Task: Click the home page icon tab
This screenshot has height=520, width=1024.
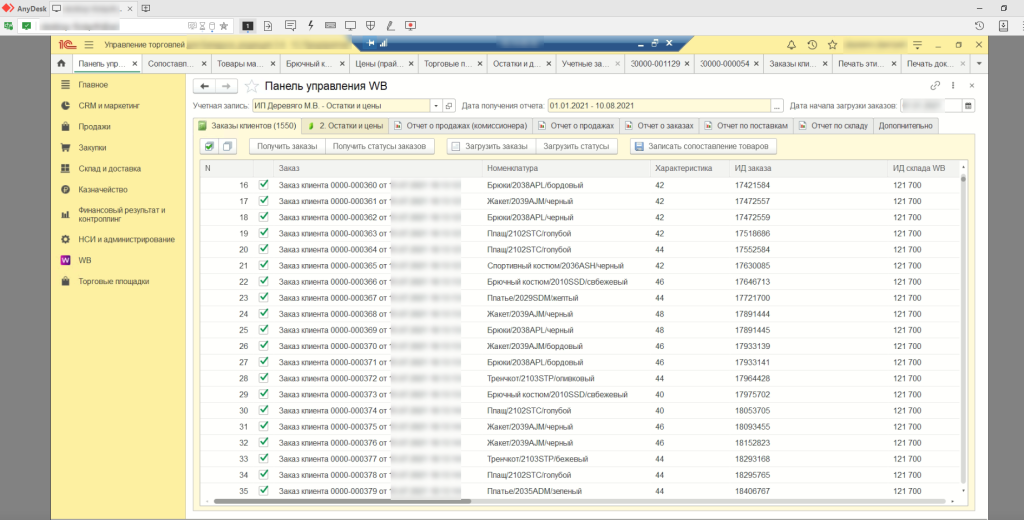Action: click(x=62, y=63)
